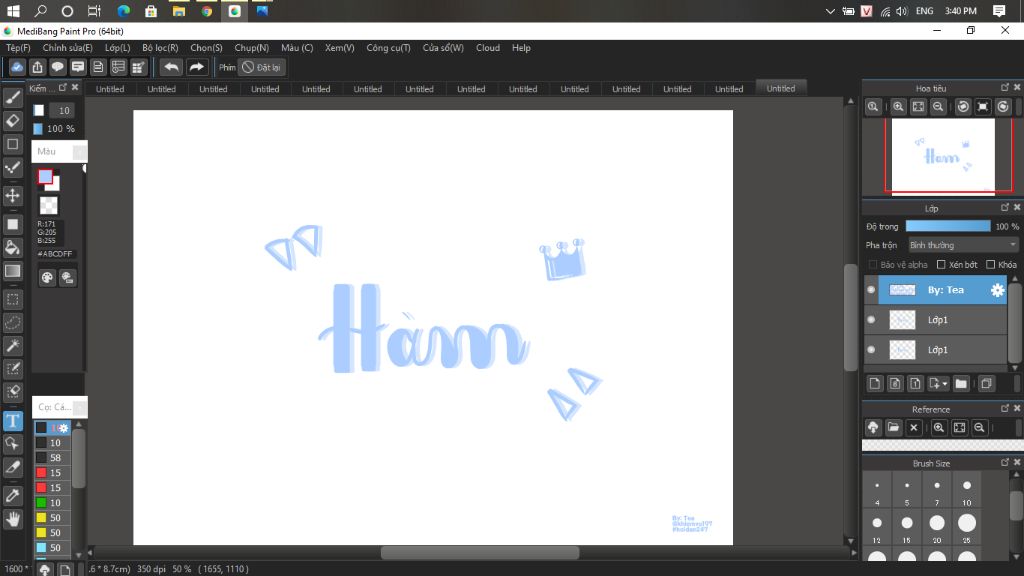Open the Bộ lọc(R) menu
The image size is (1024, 576).
click(x=160, y=48)
